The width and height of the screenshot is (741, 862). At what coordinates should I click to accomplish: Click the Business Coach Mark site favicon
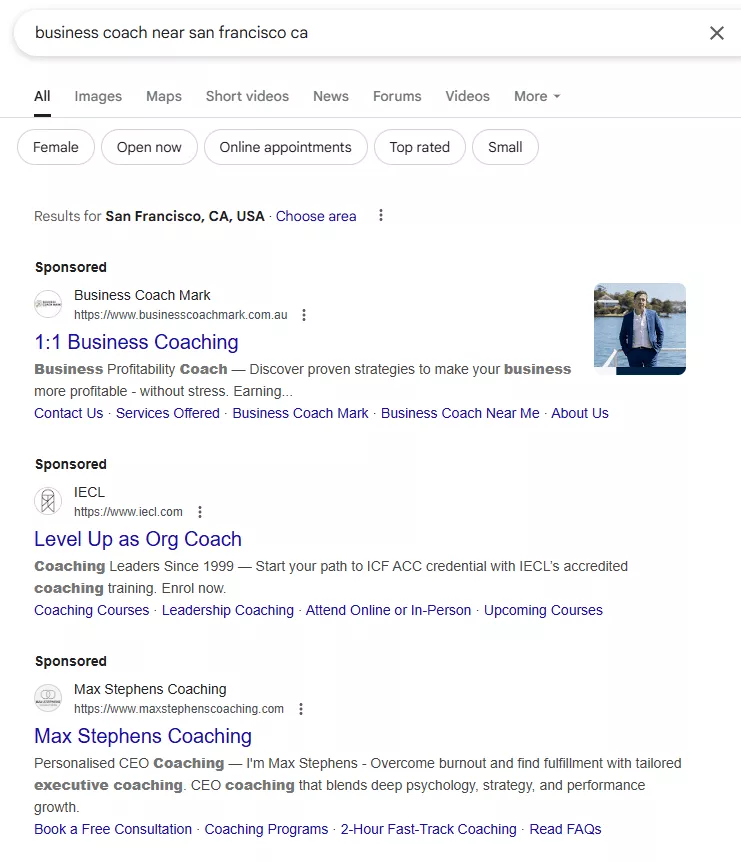pos(47,303)
